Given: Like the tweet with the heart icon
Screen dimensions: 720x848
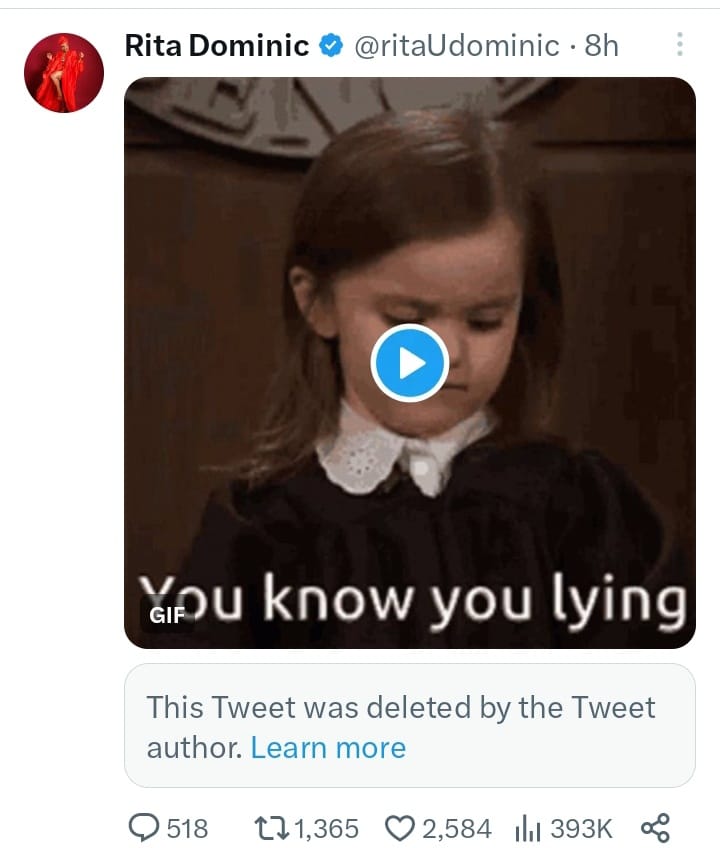Looking at the screenshot, I should coord(400,828).
